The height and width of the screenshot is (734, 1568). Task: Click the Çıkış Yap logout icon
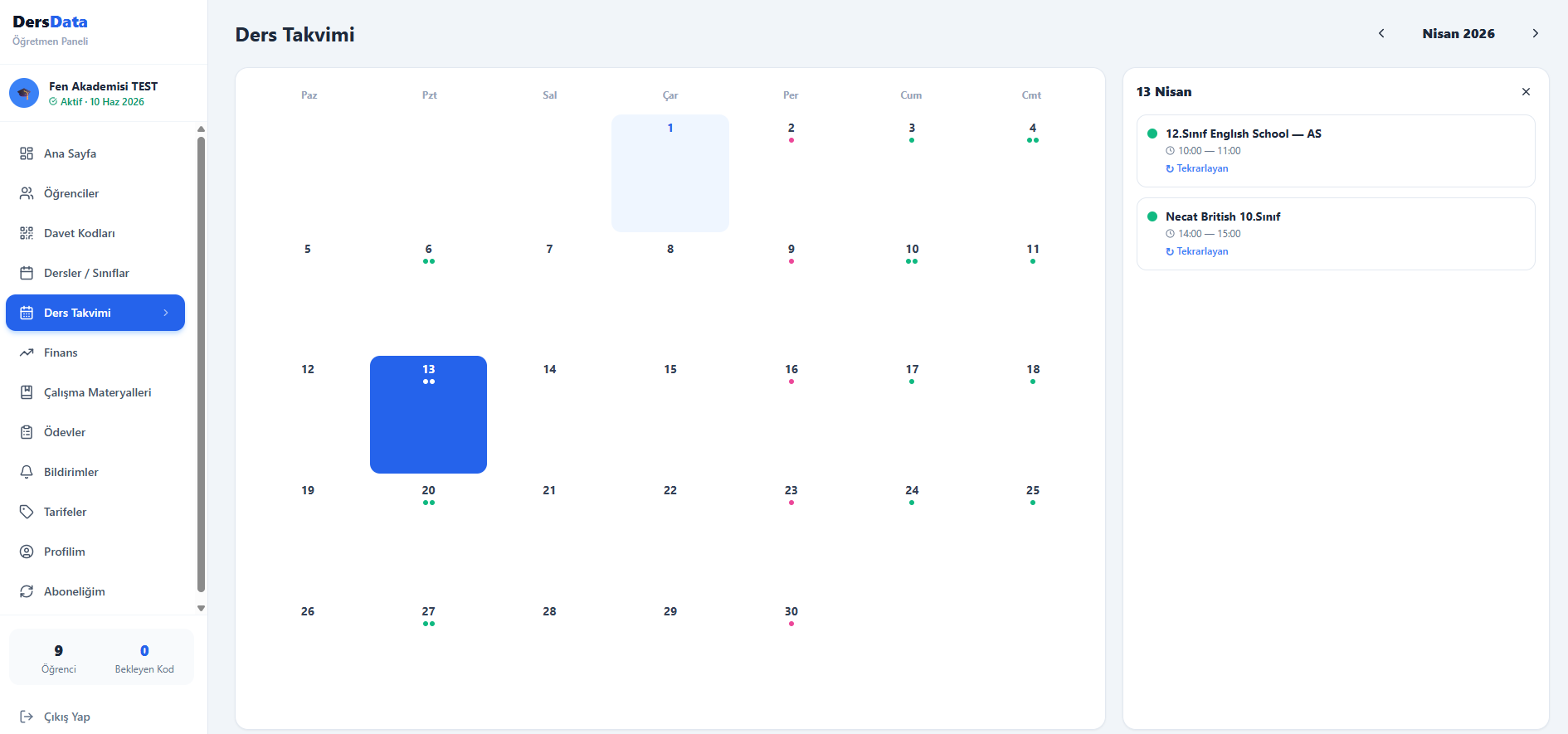(x=27, y=717)
